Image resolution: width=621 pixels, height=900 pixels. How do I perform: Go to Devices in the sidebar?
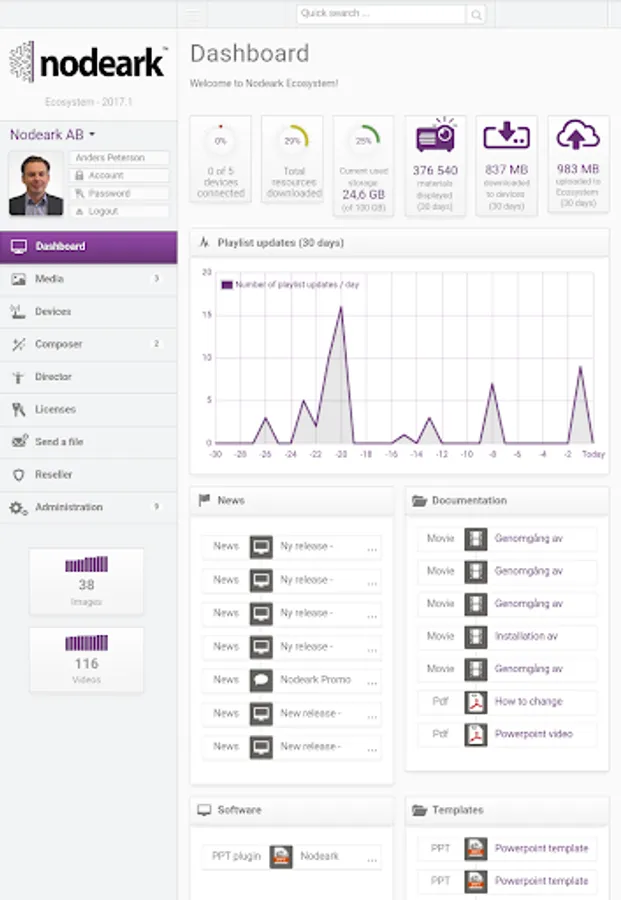(x=88, y=312)
